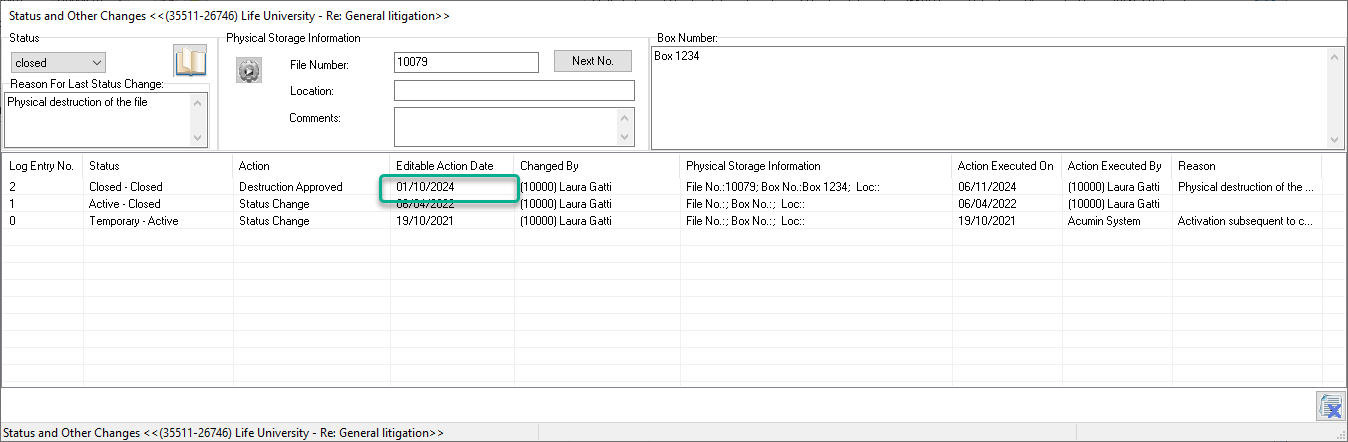Click the Reason box scroll-down arrow
The width and height of the screenshot is (1348, 442).
(x=198, y=139)
